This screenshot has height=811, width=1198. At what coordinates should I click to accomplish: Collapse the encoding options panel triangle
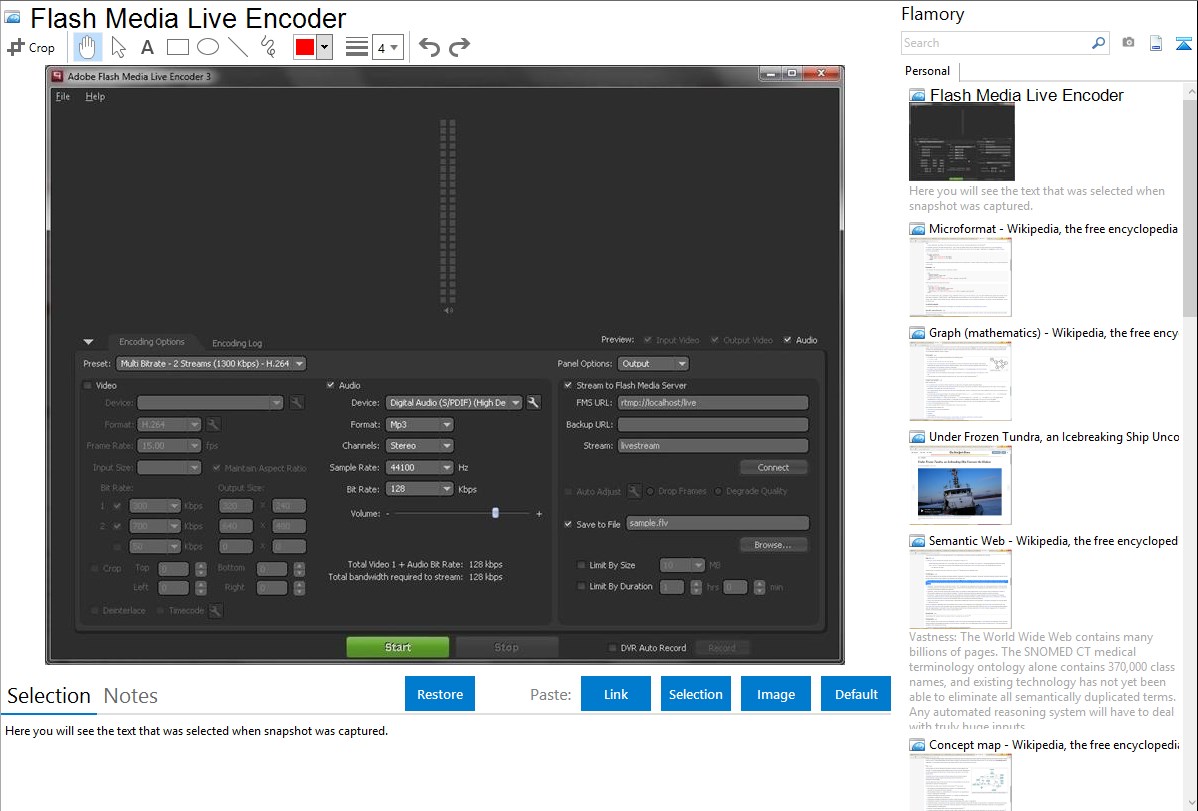[88, 342]
